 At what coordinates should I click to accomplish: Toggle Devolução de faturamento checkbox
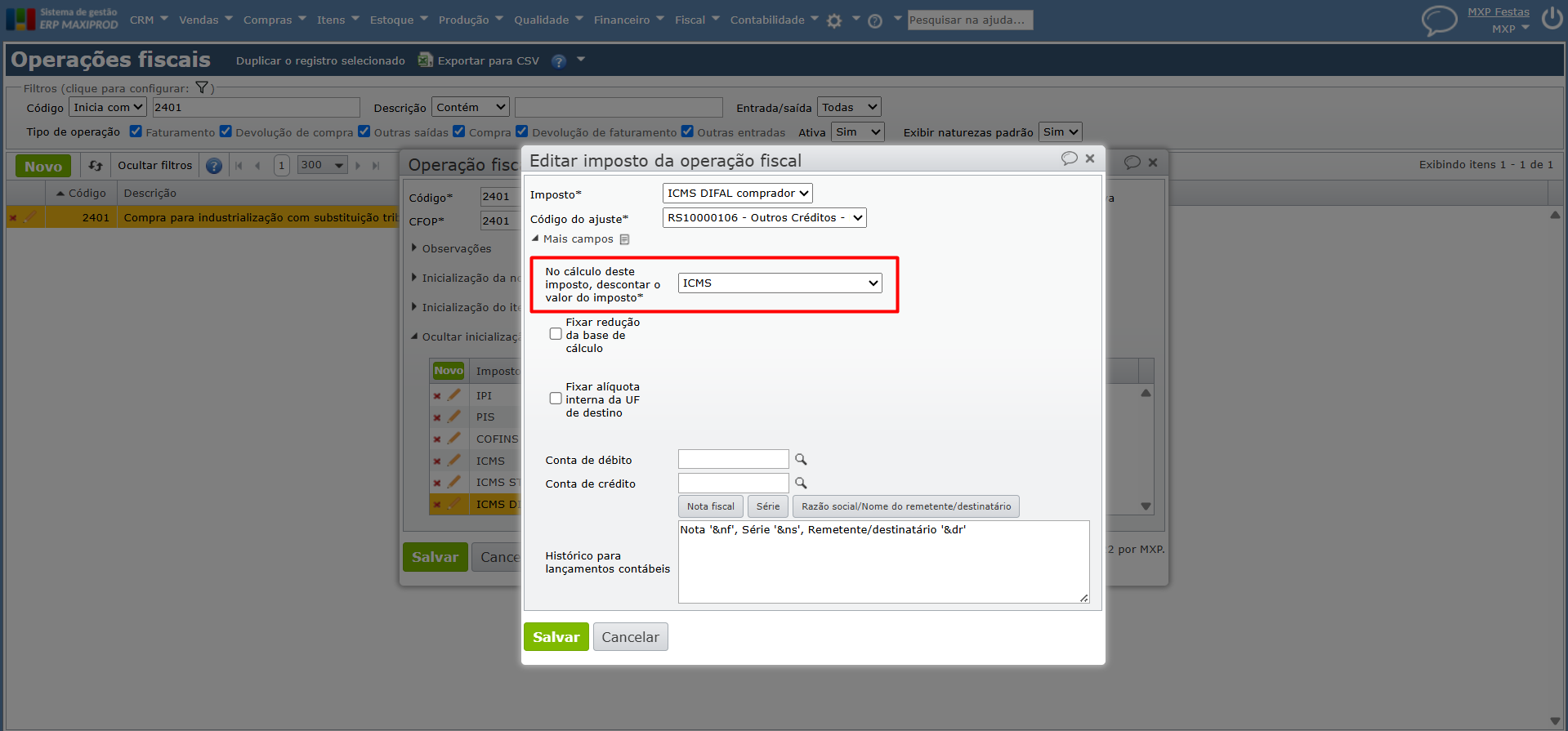tap(522, 131)
